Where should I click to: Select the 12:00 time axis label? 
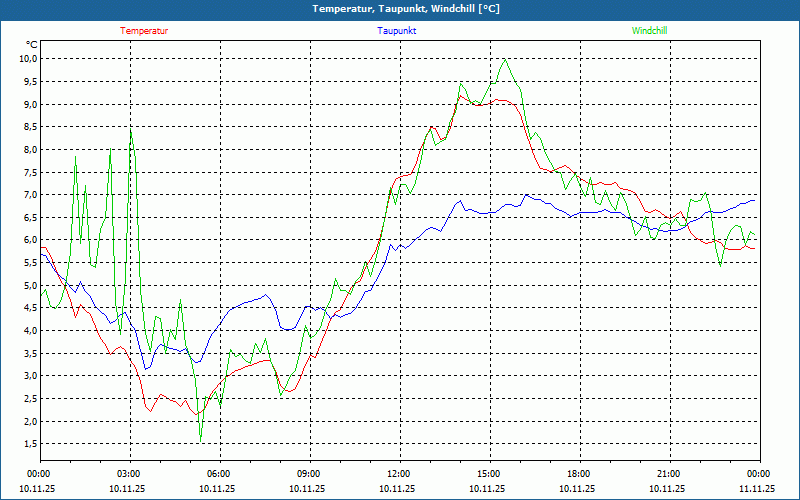click(x=398, y=474)
